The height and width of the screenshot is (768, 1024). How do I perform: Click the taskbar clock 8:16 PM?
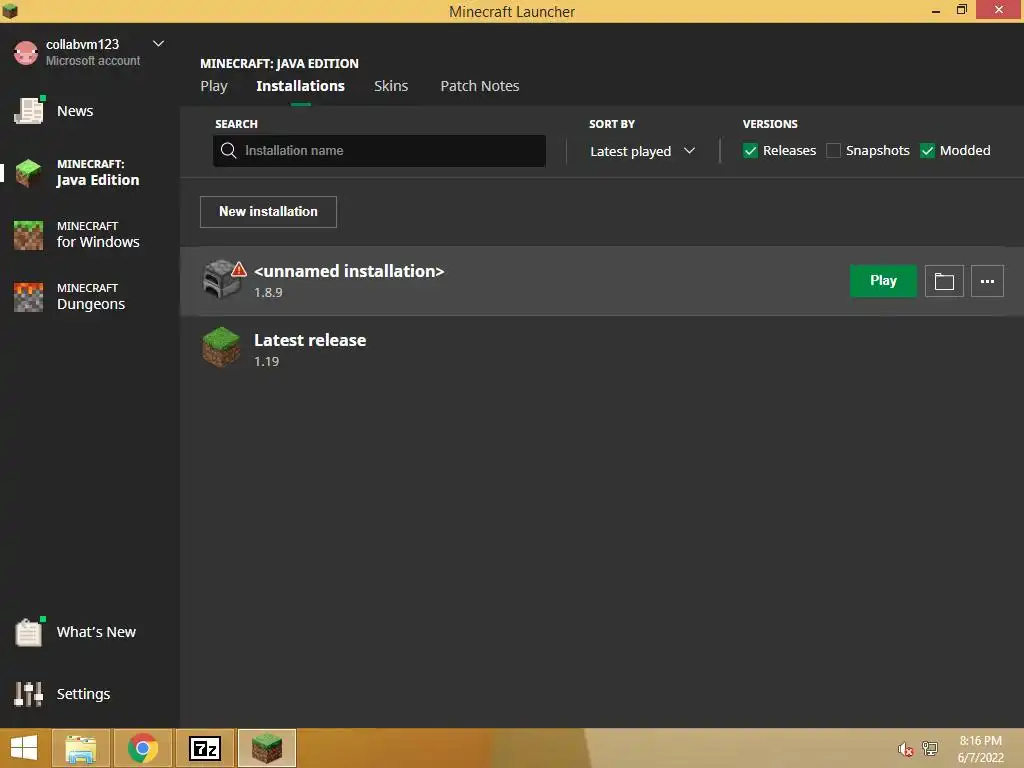pyautogui.click(x=980, y=741)
